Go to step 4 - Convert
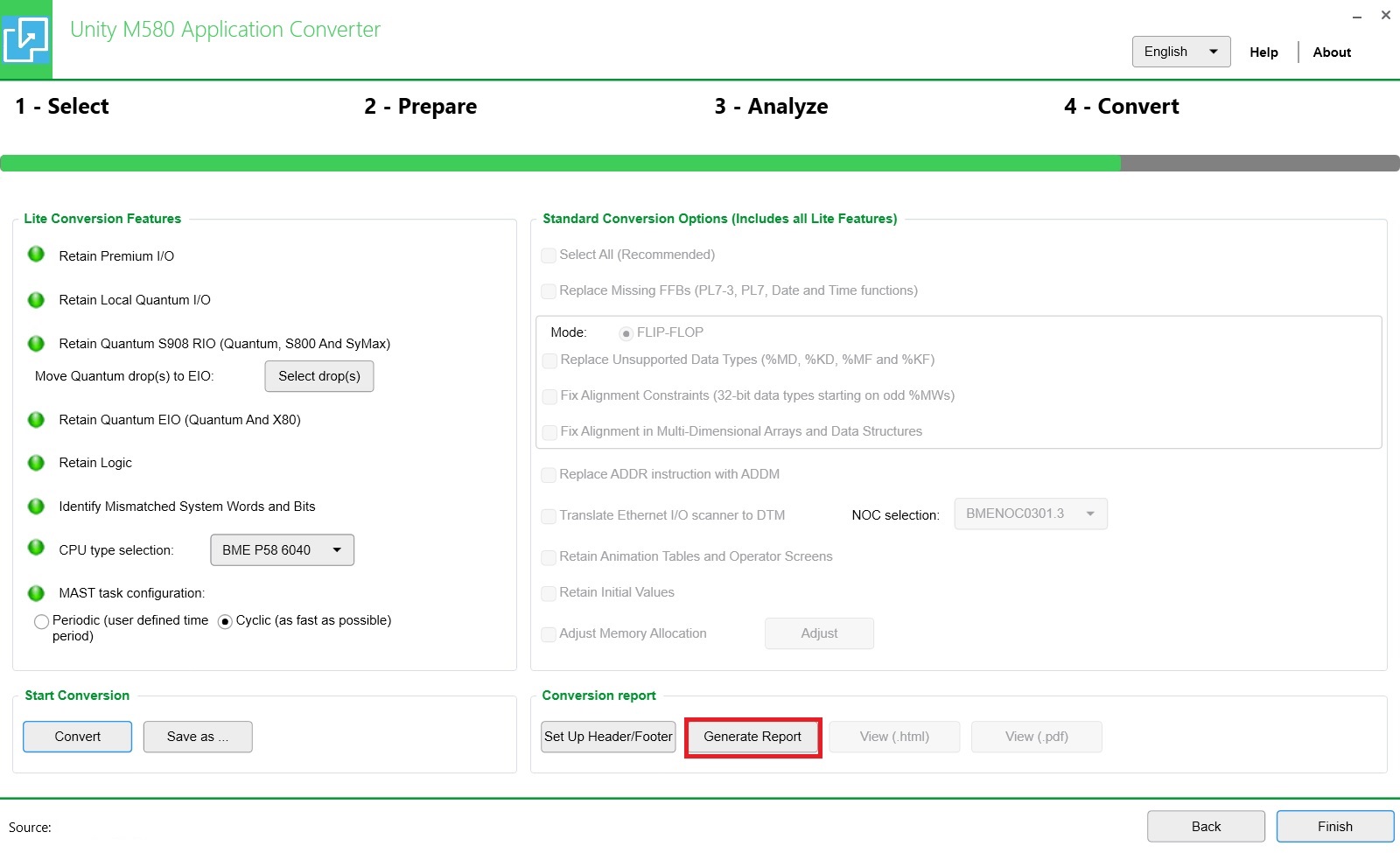1400x853 pixels. pyautogui.click(x=1122, y=107)
